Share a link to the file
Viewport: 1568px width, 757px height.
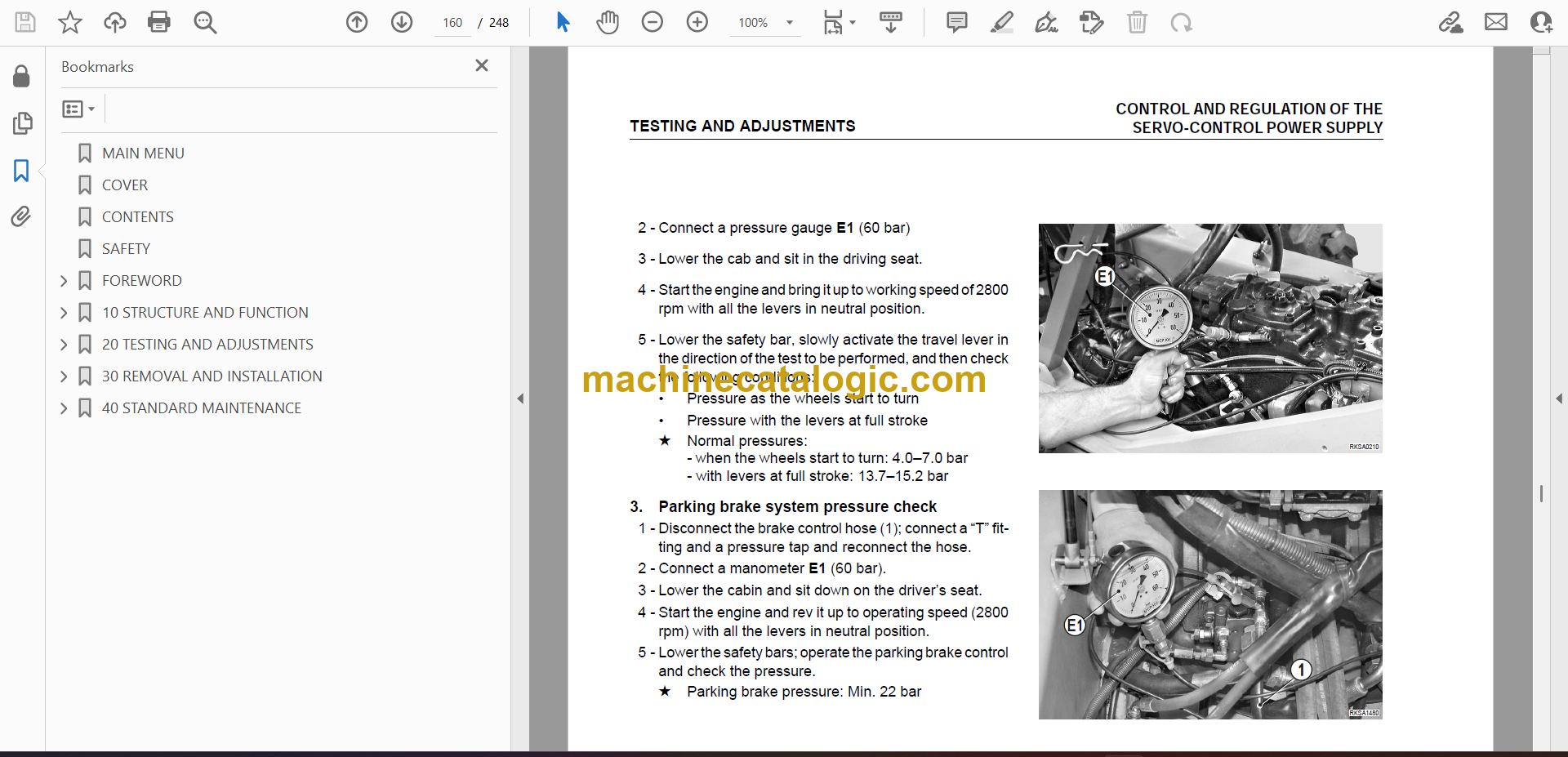coord(1451,22)
